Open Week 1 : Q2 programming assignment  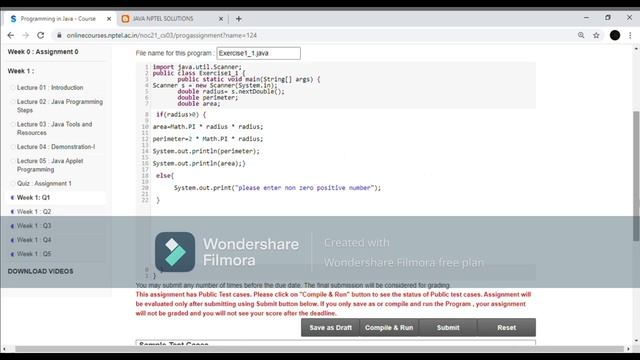pyautogui.click(x=34, y=211)
